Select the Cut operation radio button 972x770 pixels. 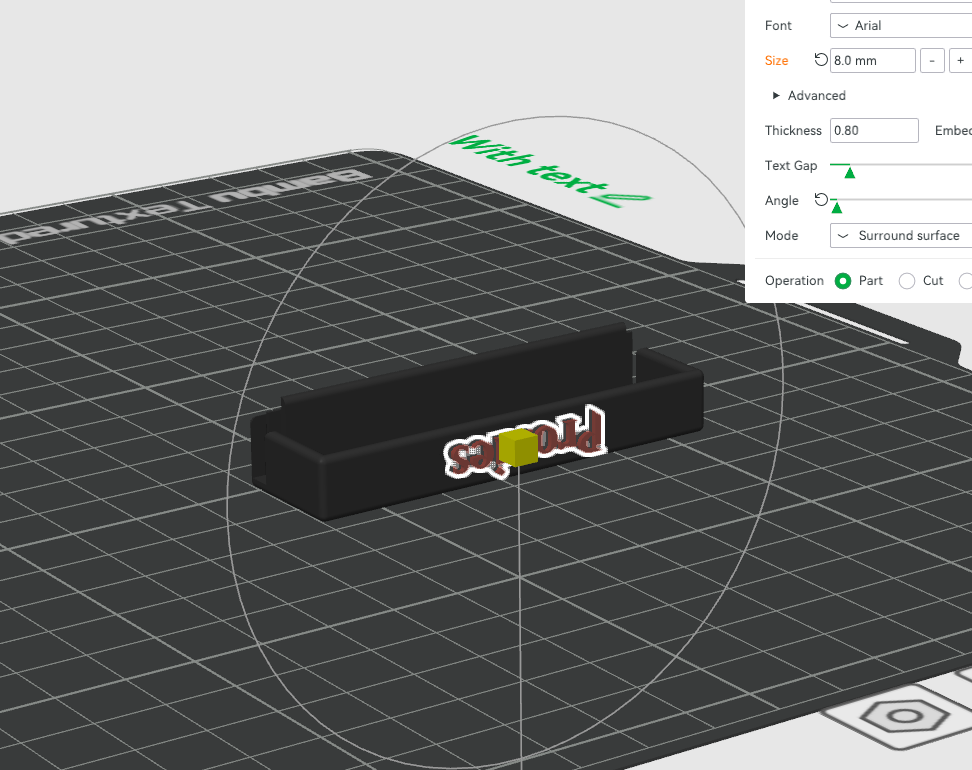click(907, 281)
